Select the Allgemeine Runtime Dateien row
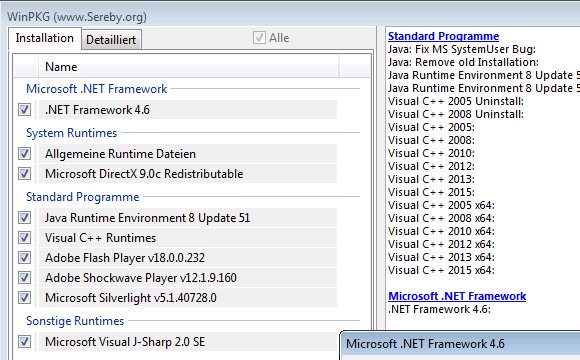This screenshot has width=580, height=360. [188, 154]
